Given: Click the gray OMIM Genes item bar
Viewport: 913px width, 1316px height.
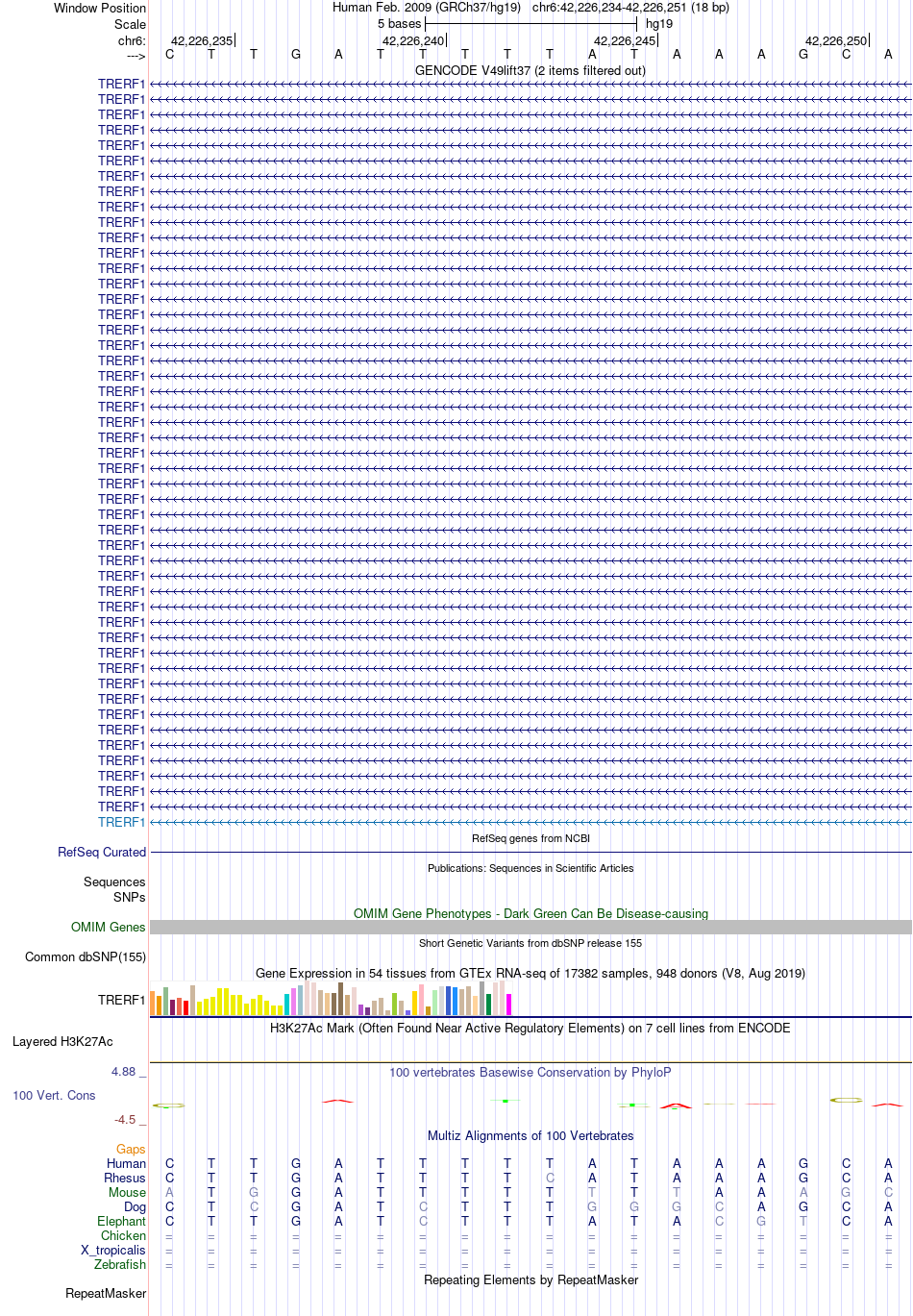Looking at the screenshot, I should (x=531, y=927).
